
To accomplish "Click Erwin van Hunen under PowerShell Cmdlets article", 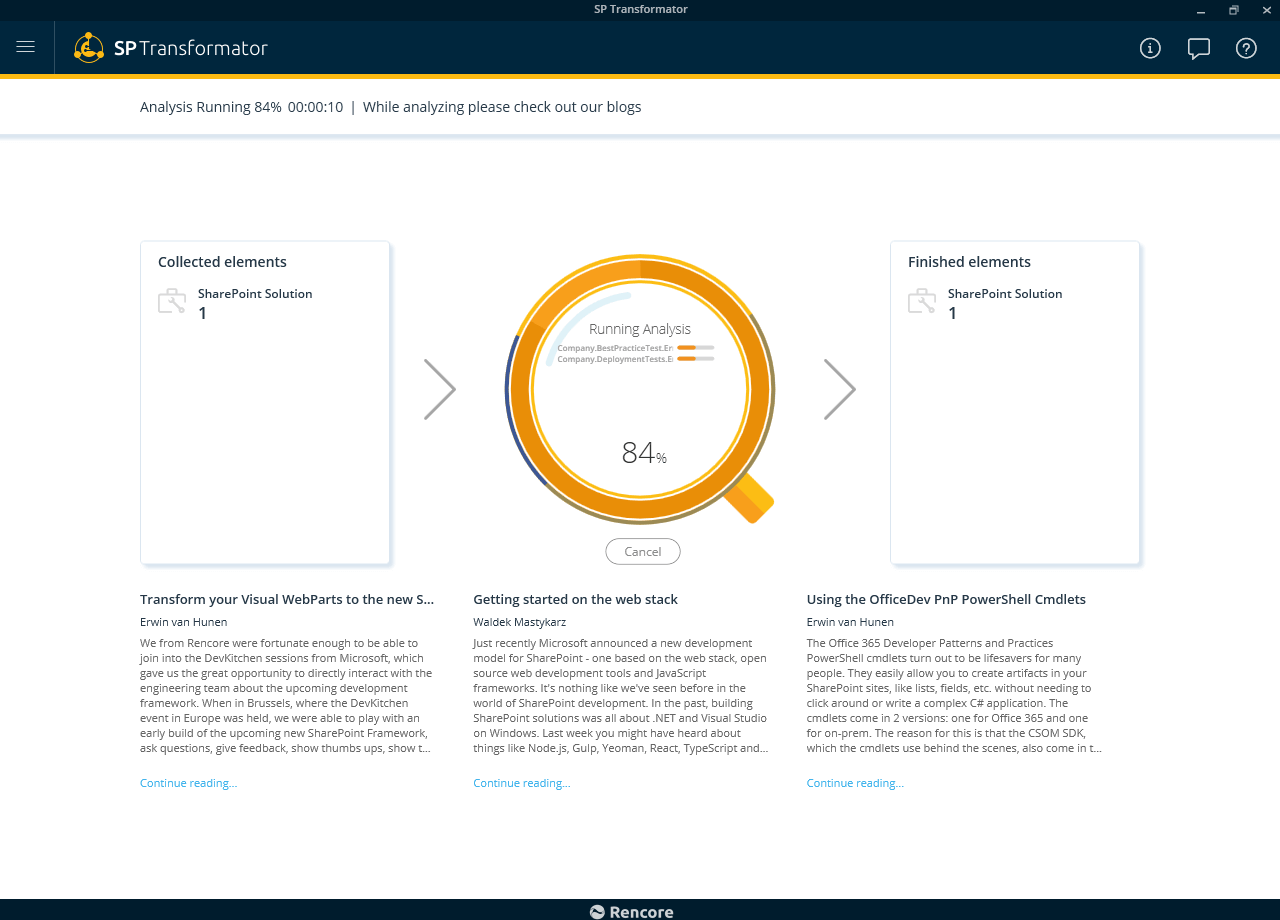I will point(850,622).
